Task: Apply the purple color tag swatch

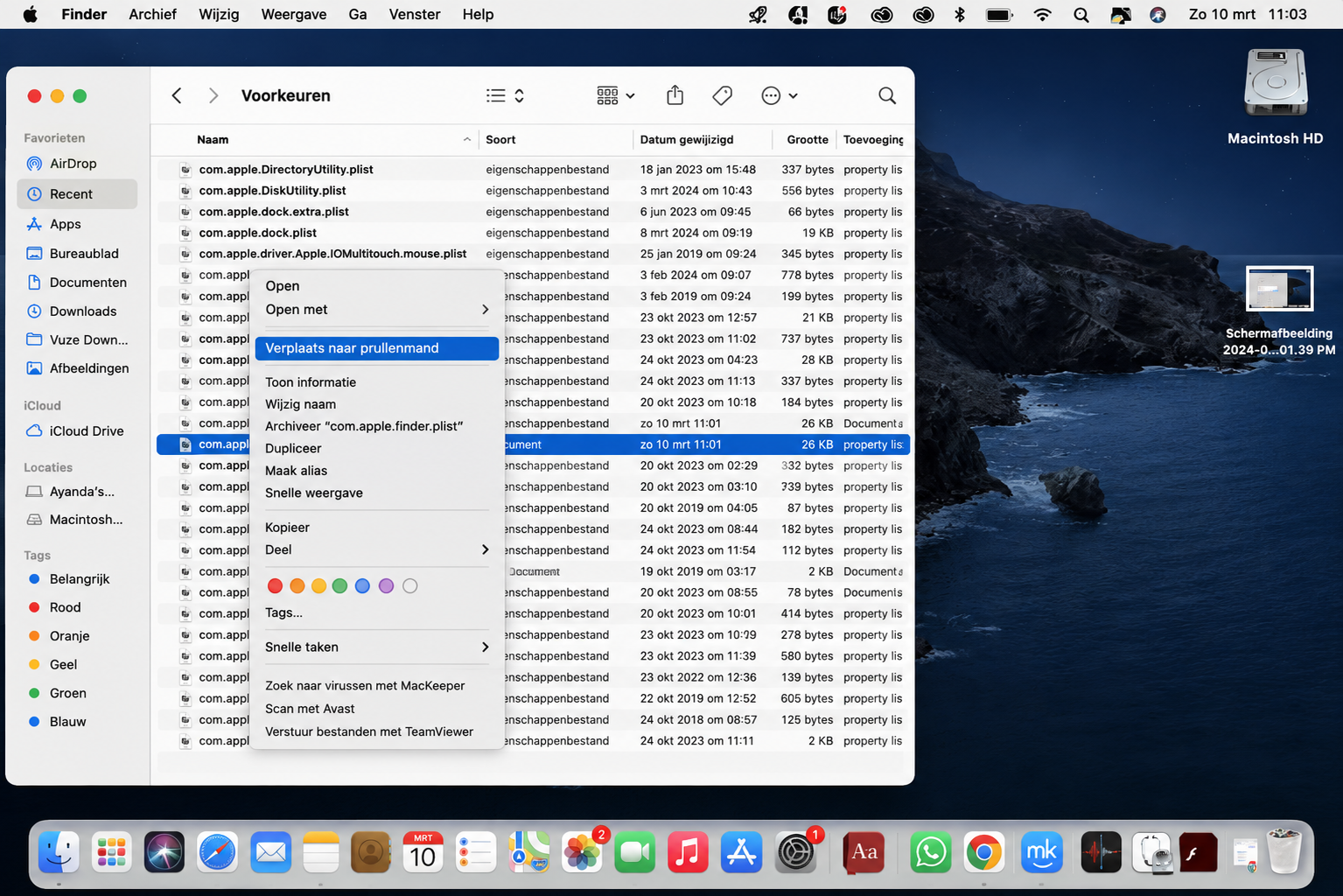Action: point(386,586)
